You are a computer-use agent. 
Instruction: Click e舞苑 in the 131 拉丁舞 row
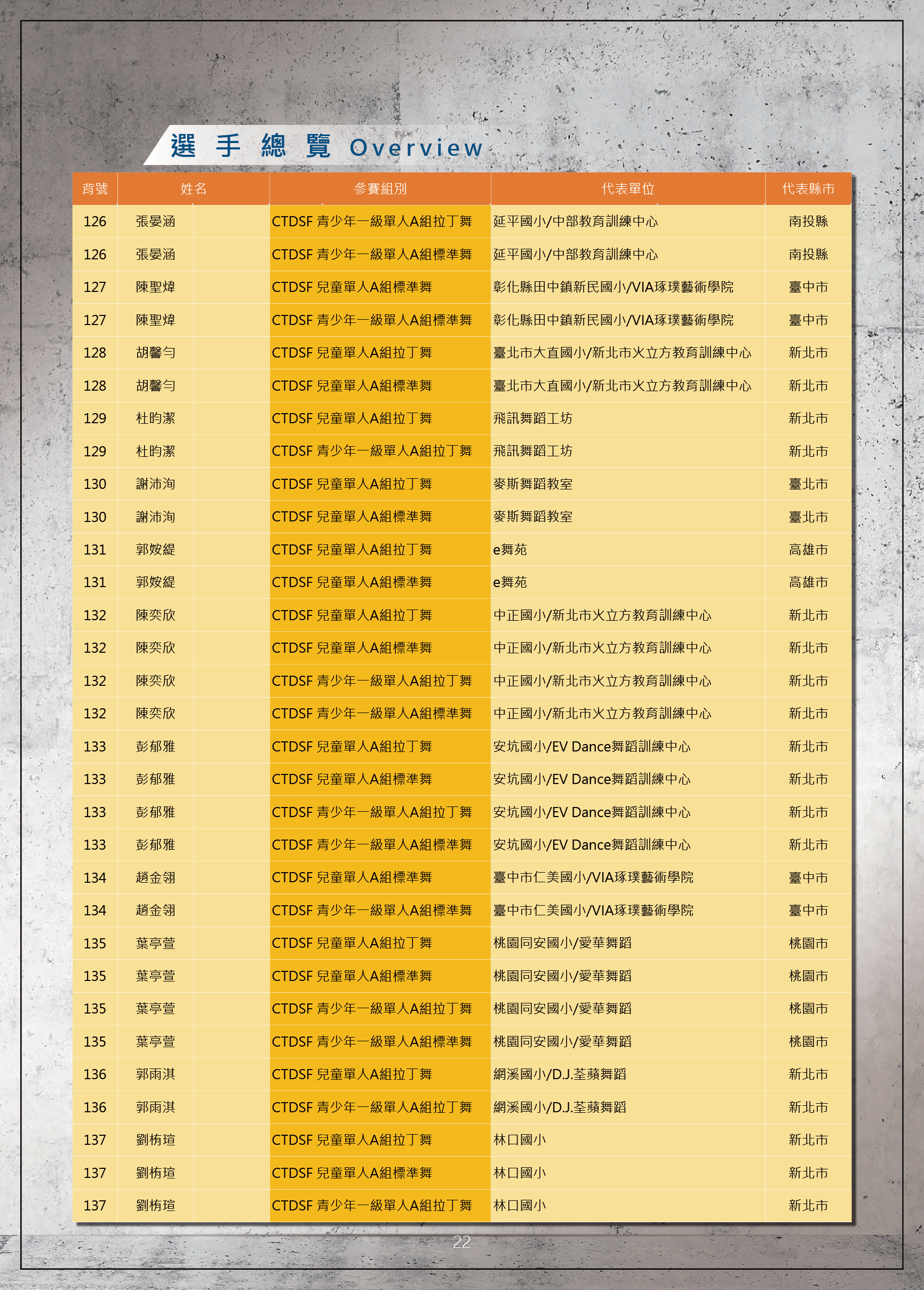pos(510,549)
